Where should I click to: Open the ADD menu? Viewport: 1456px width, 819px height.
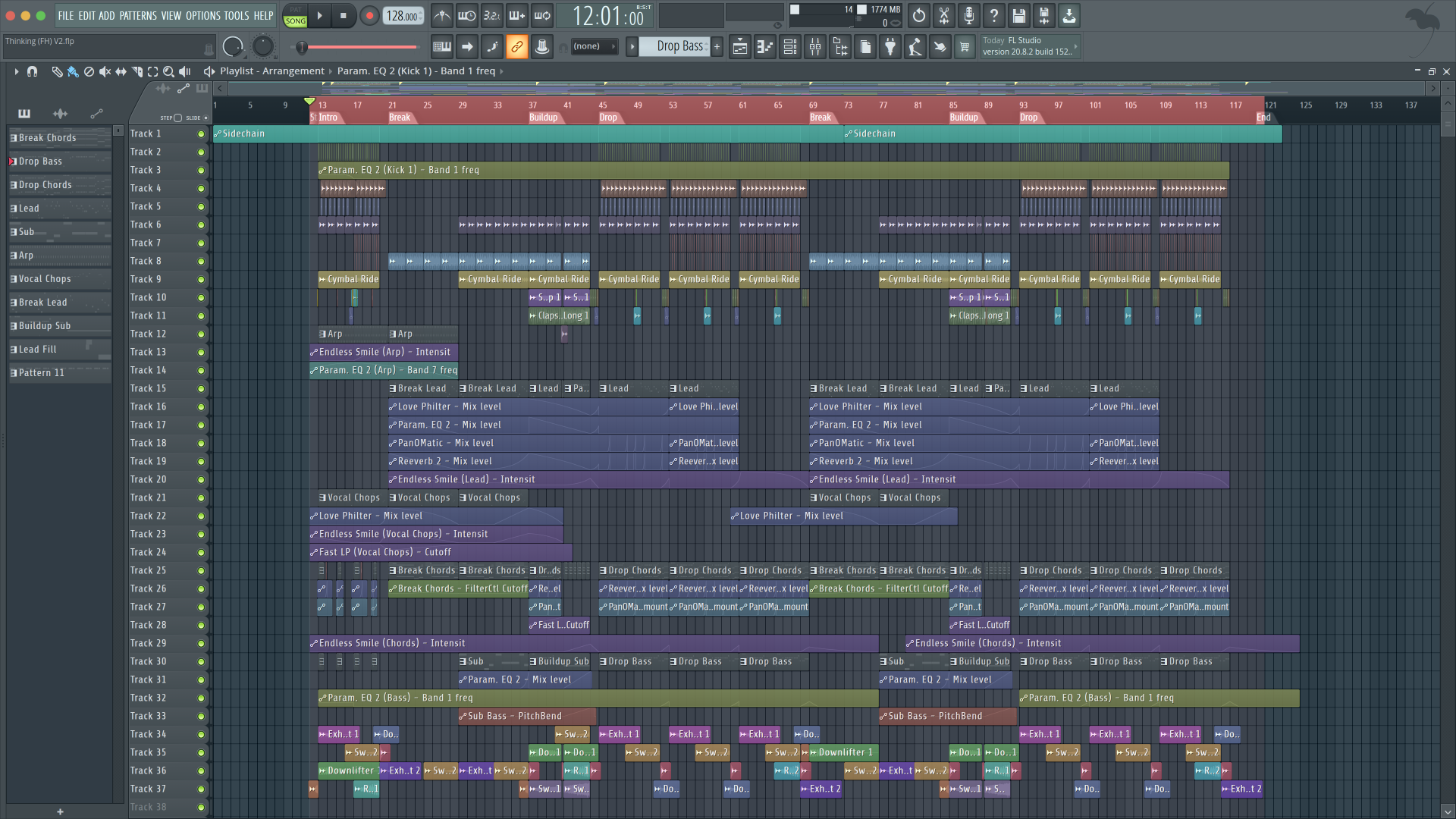107,15
